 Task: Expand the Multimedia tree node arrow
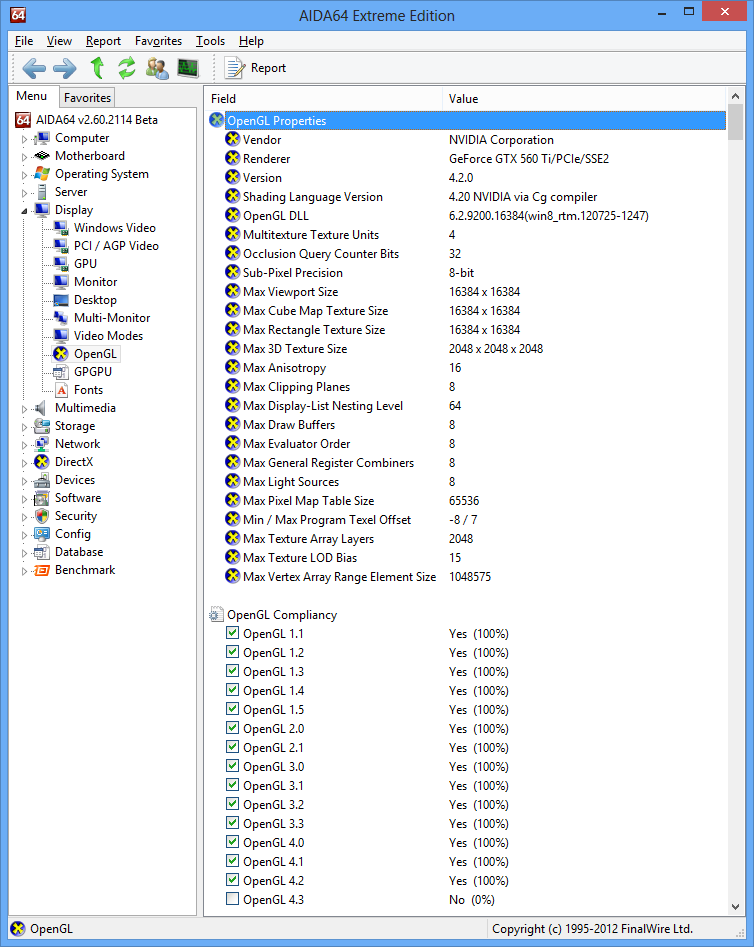[x=24, y=409]
